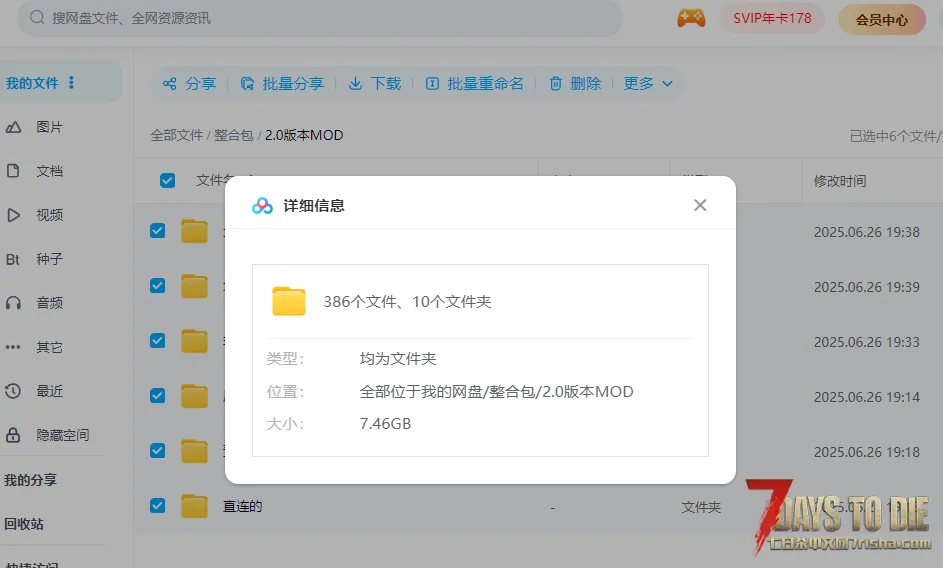Select 我的文件 in sidebar
This screenshot has height=568, width=943.
[x=32, y=83]
